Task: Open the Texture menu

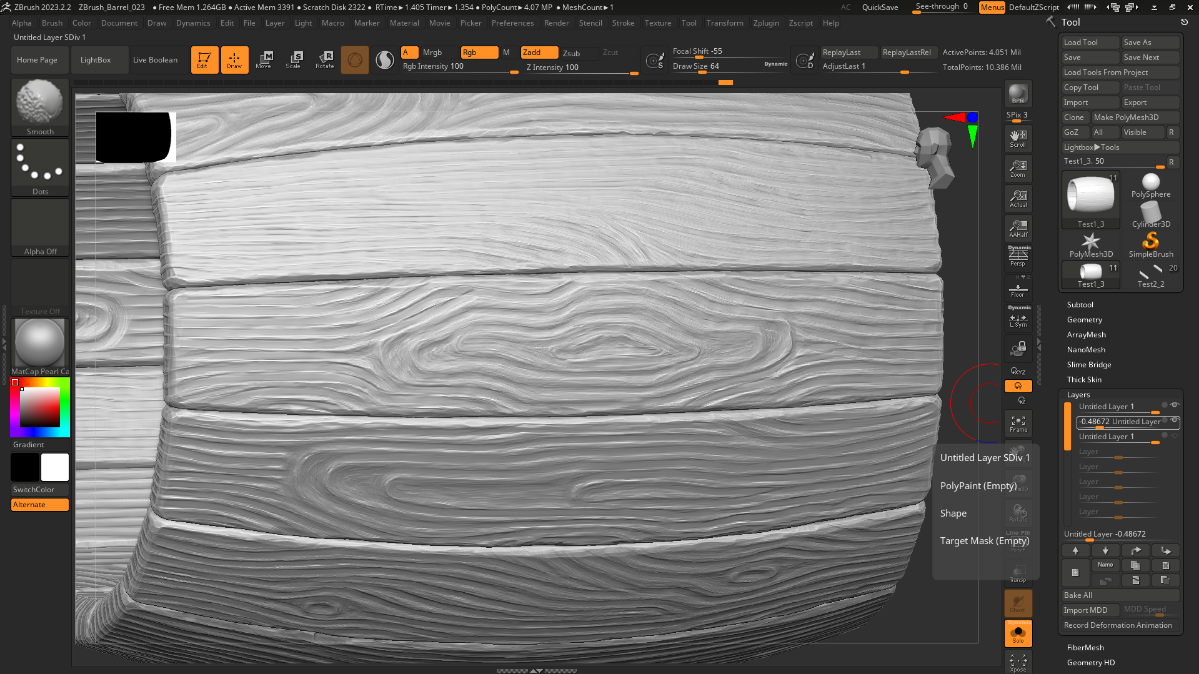Action: (658, 23)
